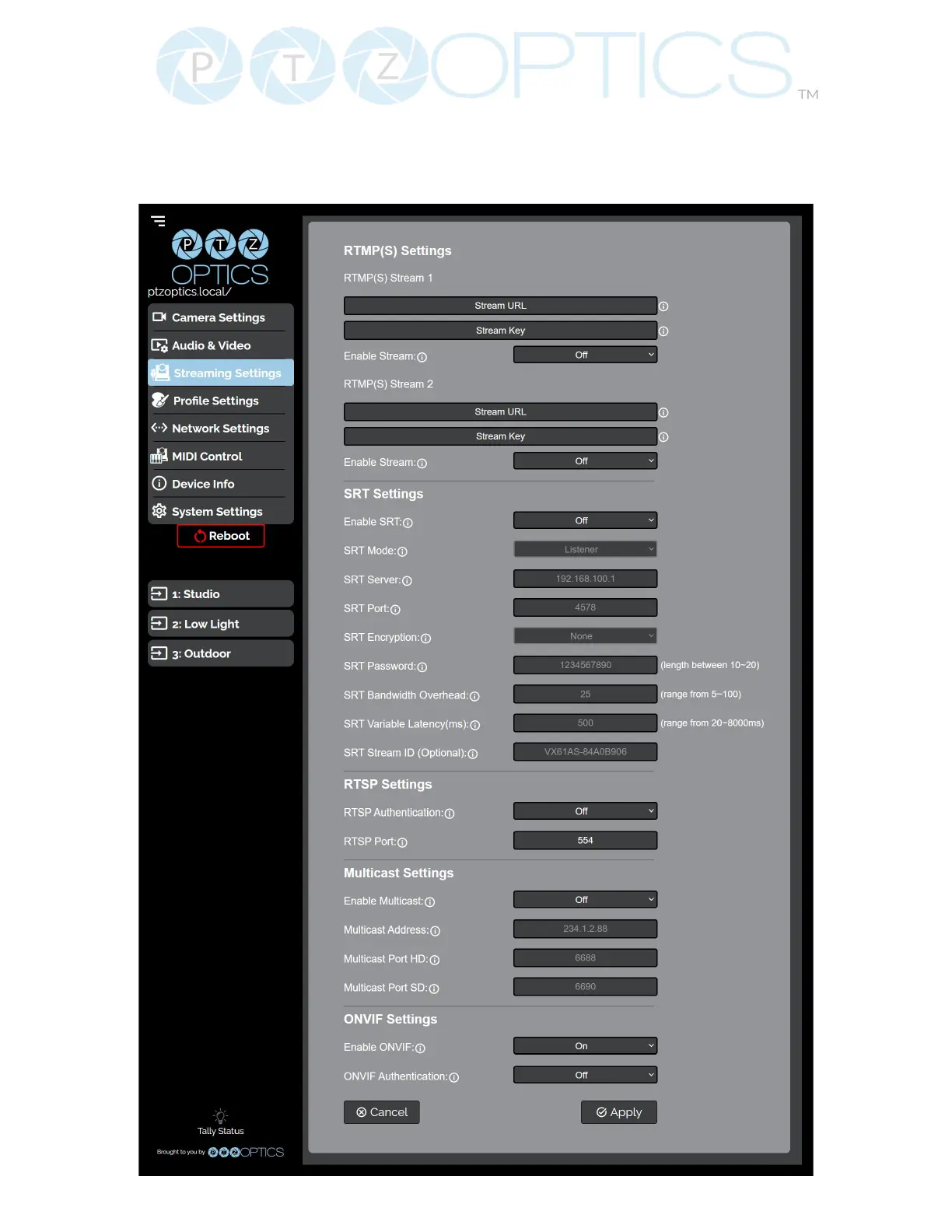Open the Enable Multicast dropdown

(585, 901)
